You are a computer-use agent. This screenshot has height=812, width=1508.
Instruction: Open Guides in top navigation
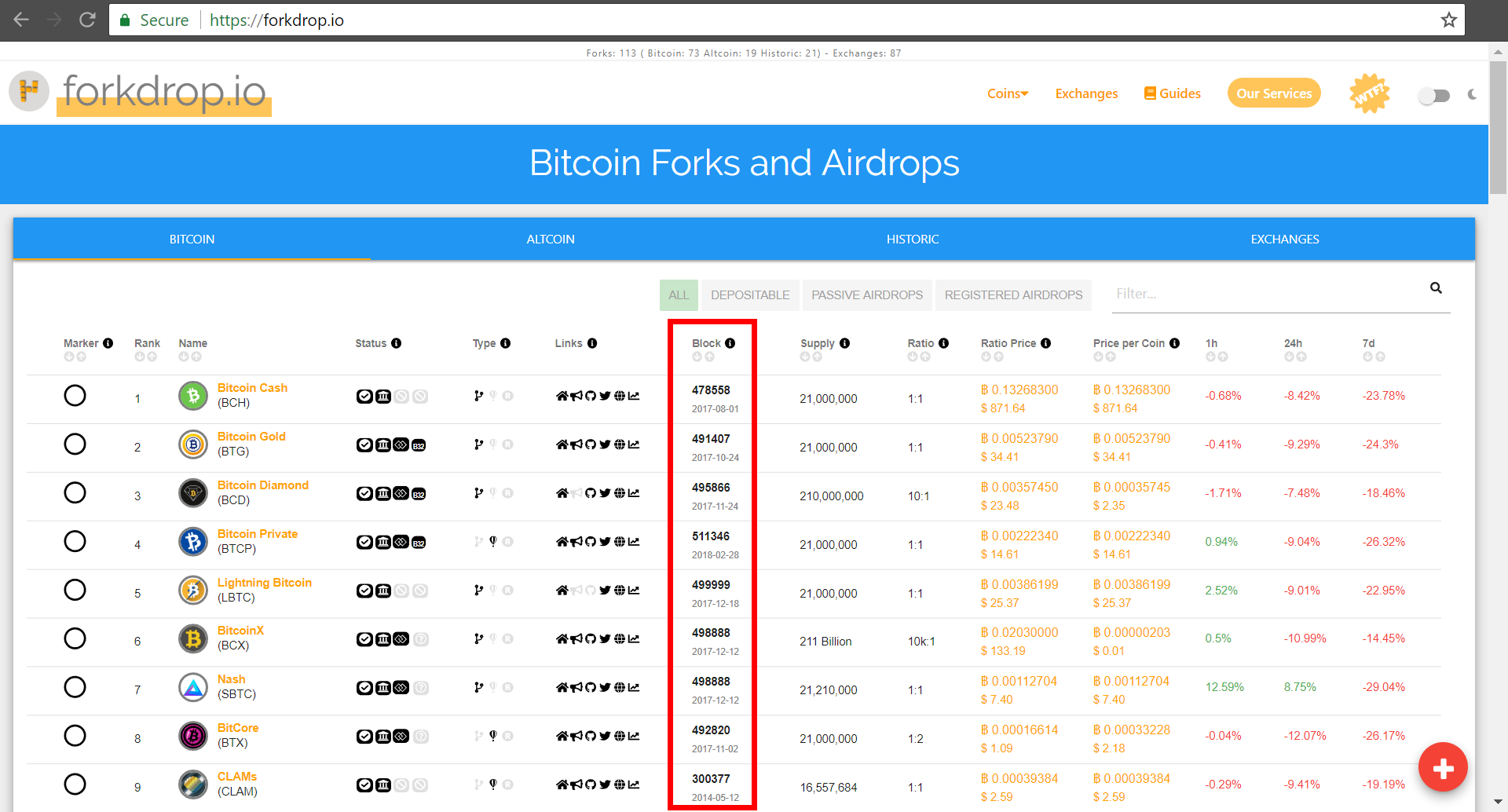[1173, 93]
